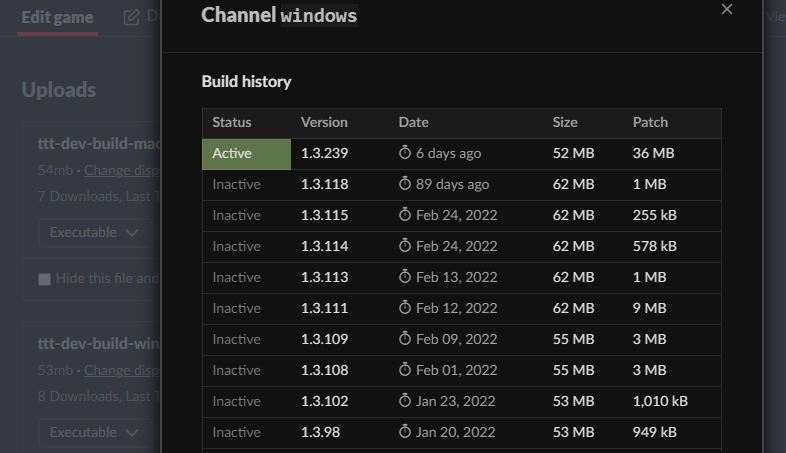
Task: Select version 1.3.118 row
Action: tap(324, 184)
